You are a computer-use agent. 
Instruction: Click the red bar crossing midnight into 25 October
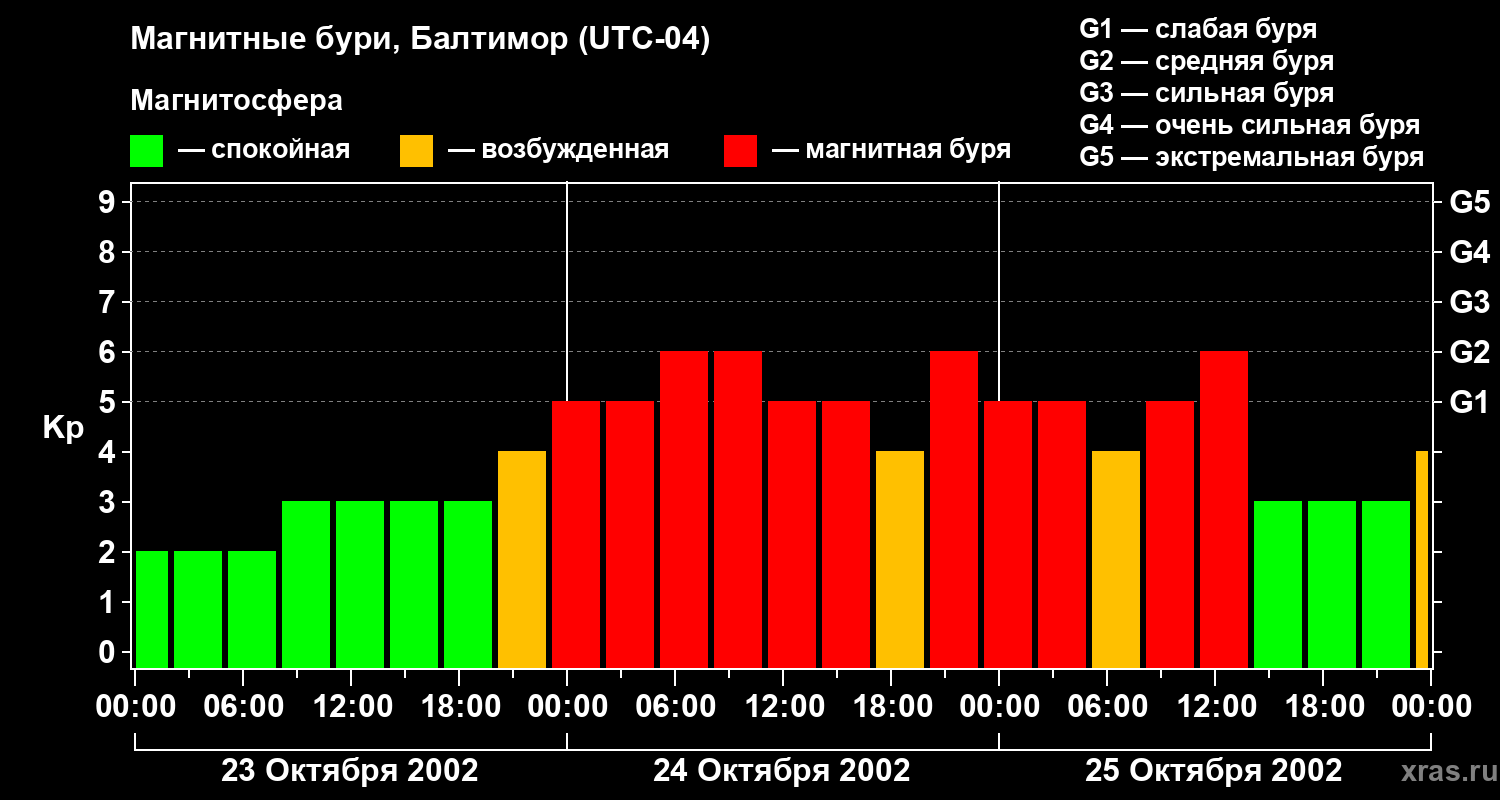click(1008, 535)
